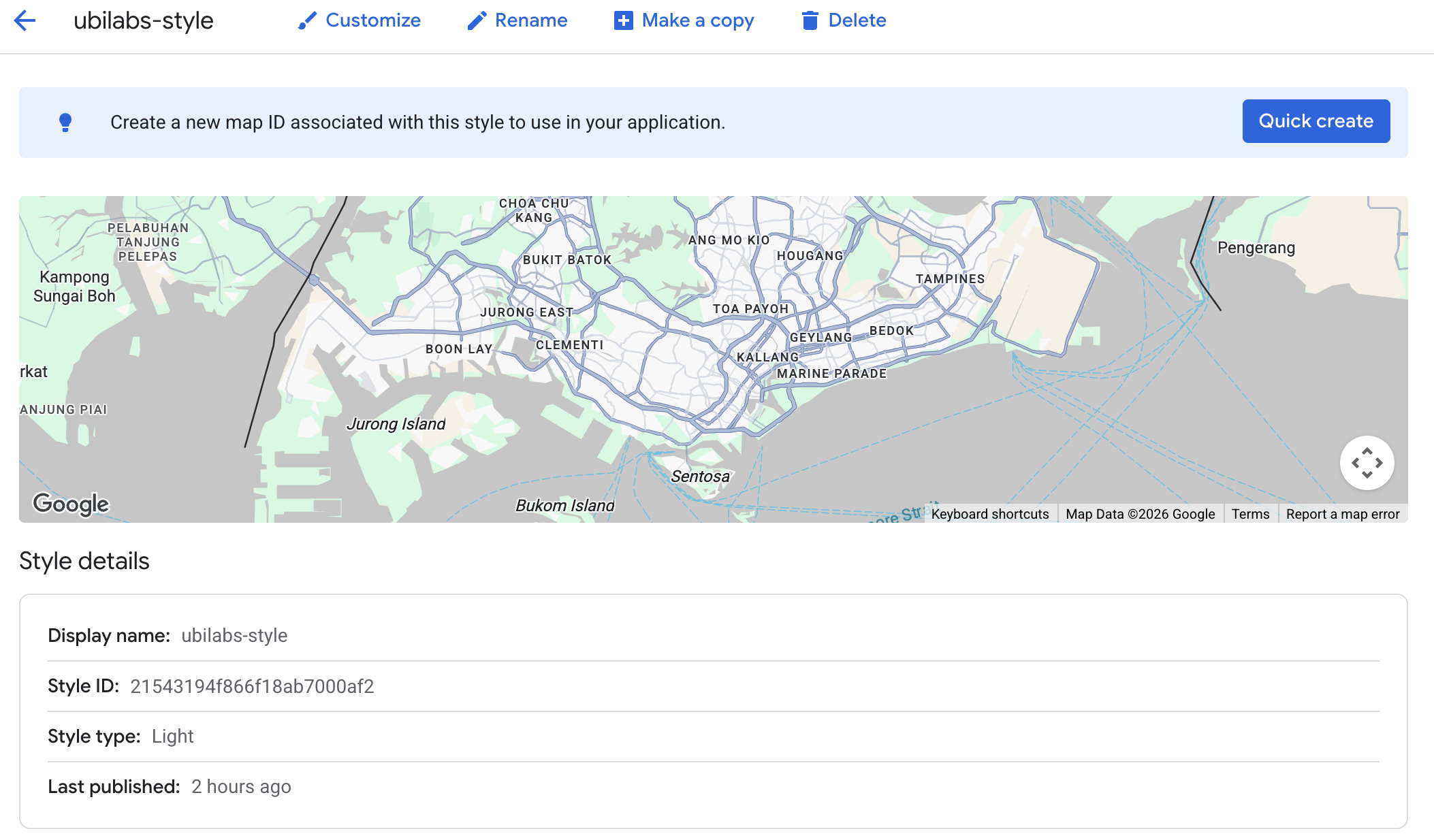Click BOON LAY label on map
This screenshot has height=840, width=1434.
(459, 349)
